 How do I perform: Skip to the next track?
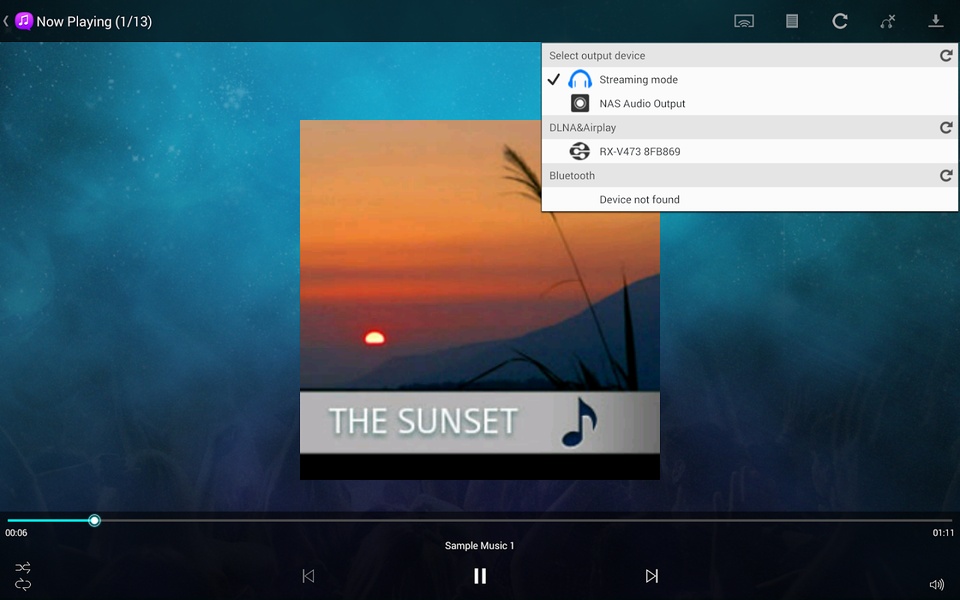(651, 576)
